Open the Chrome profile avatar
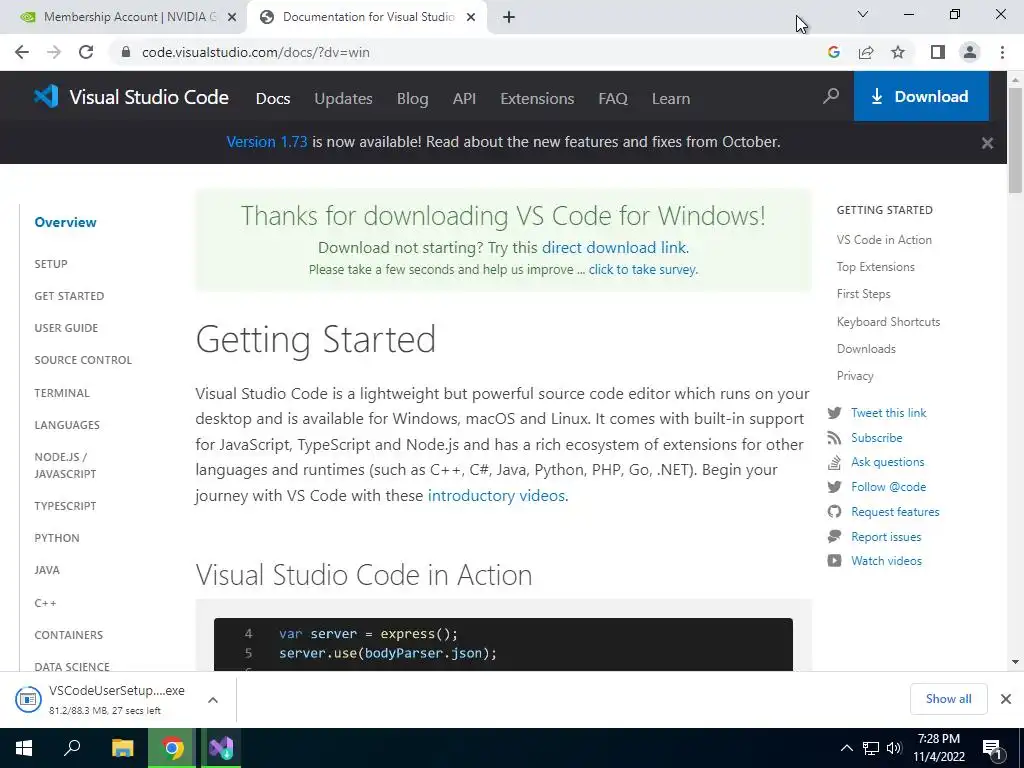 (x=970, y=52)
